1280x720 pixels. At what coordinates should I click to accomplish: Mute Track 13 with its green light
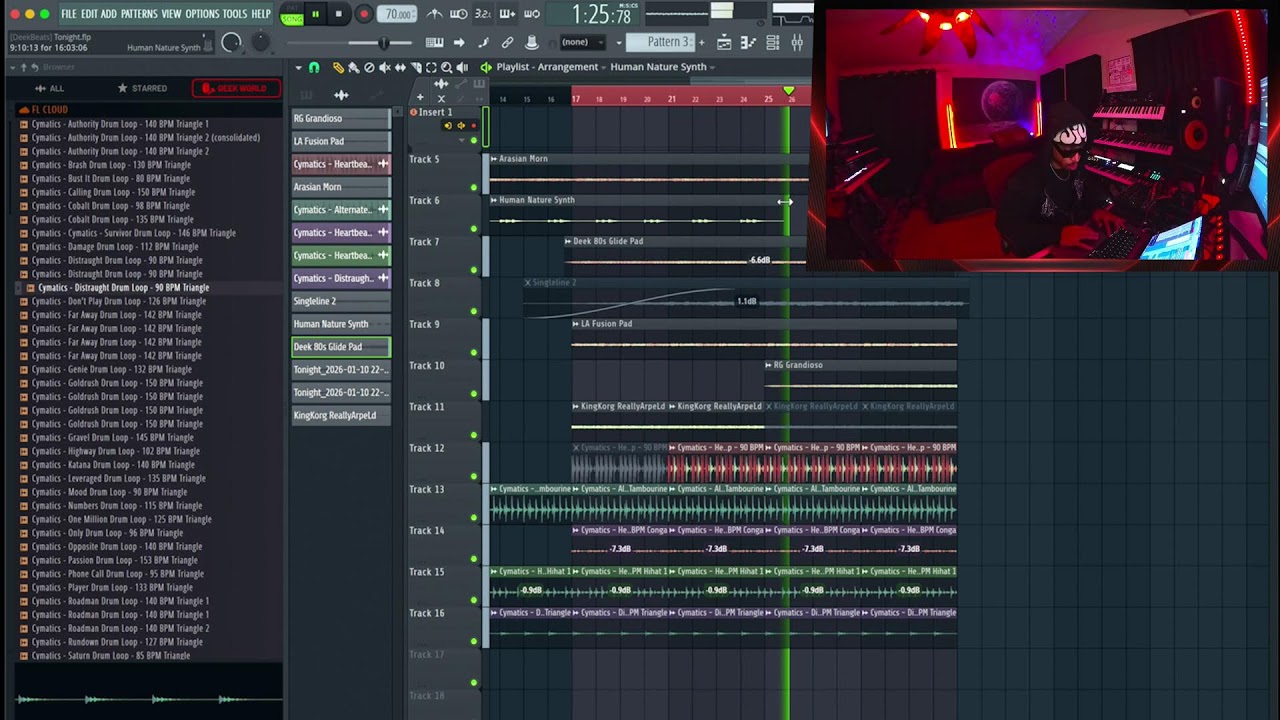click(474, 517)
